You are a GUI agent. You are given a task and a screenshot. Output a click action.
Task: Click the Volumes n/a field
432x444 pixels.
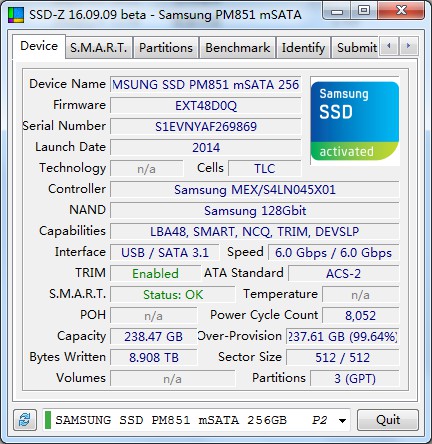(x=173, y=379)
